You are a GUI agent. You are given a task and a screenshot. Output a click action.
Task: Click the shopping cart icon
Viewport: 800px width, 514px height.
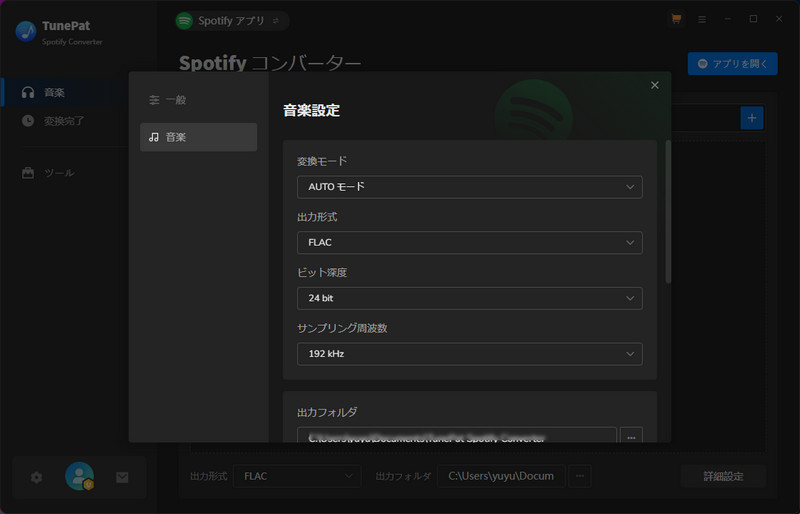click(x=676, y=19)
